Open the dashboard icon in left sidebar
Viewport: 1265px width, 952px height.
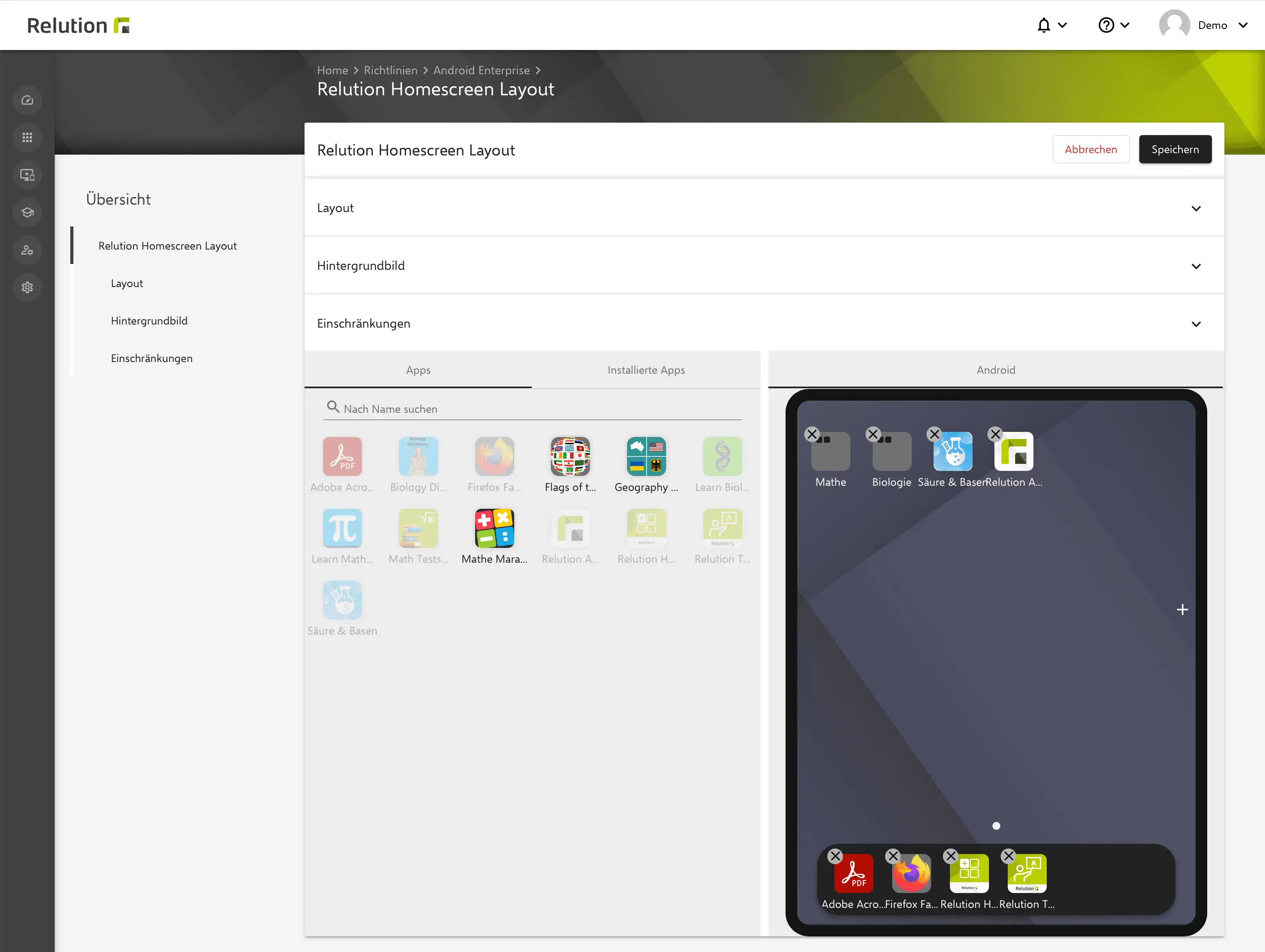(27, 101)
